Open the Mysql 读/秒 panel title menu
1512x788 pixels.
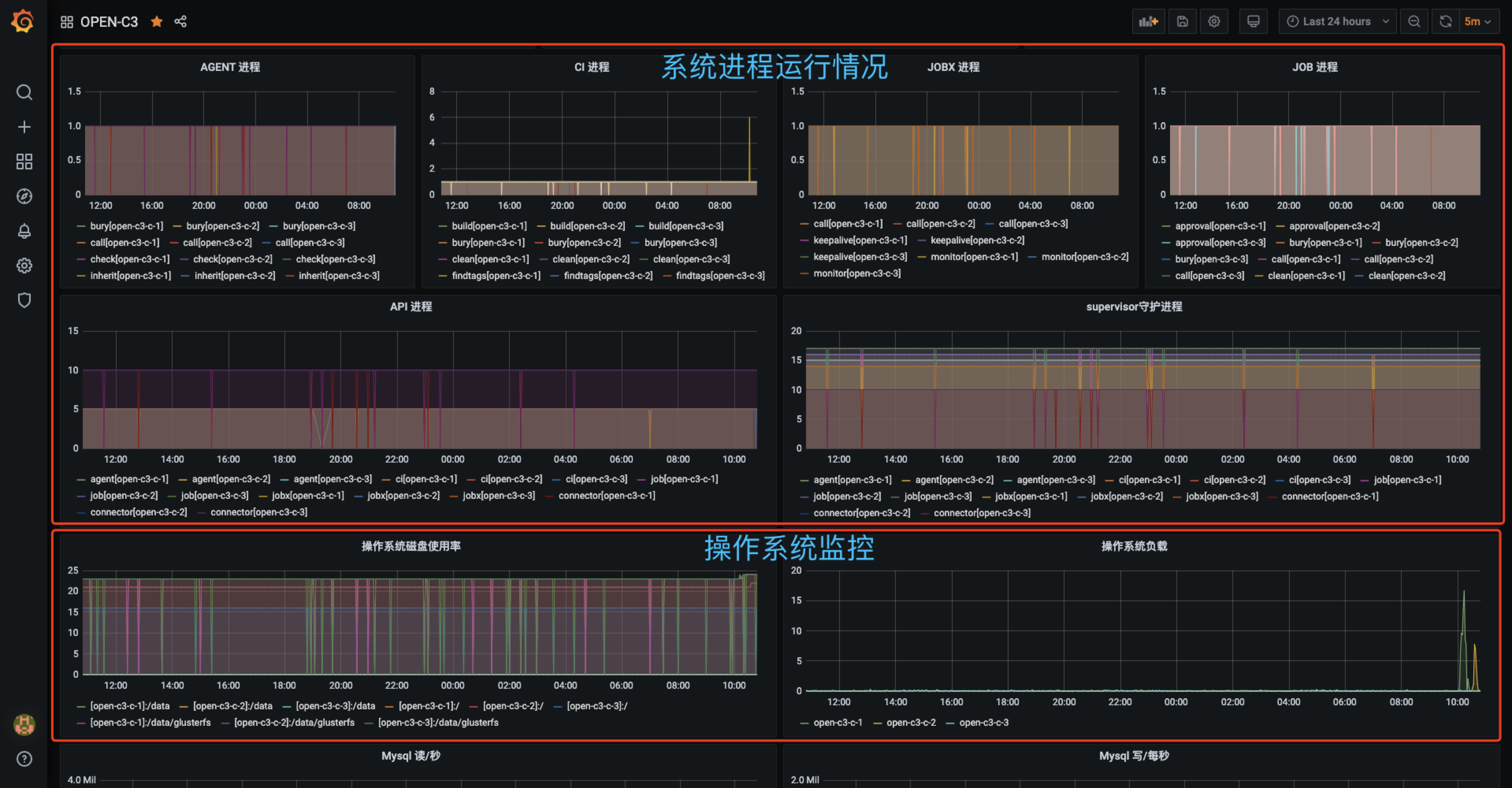coord(411,756)
